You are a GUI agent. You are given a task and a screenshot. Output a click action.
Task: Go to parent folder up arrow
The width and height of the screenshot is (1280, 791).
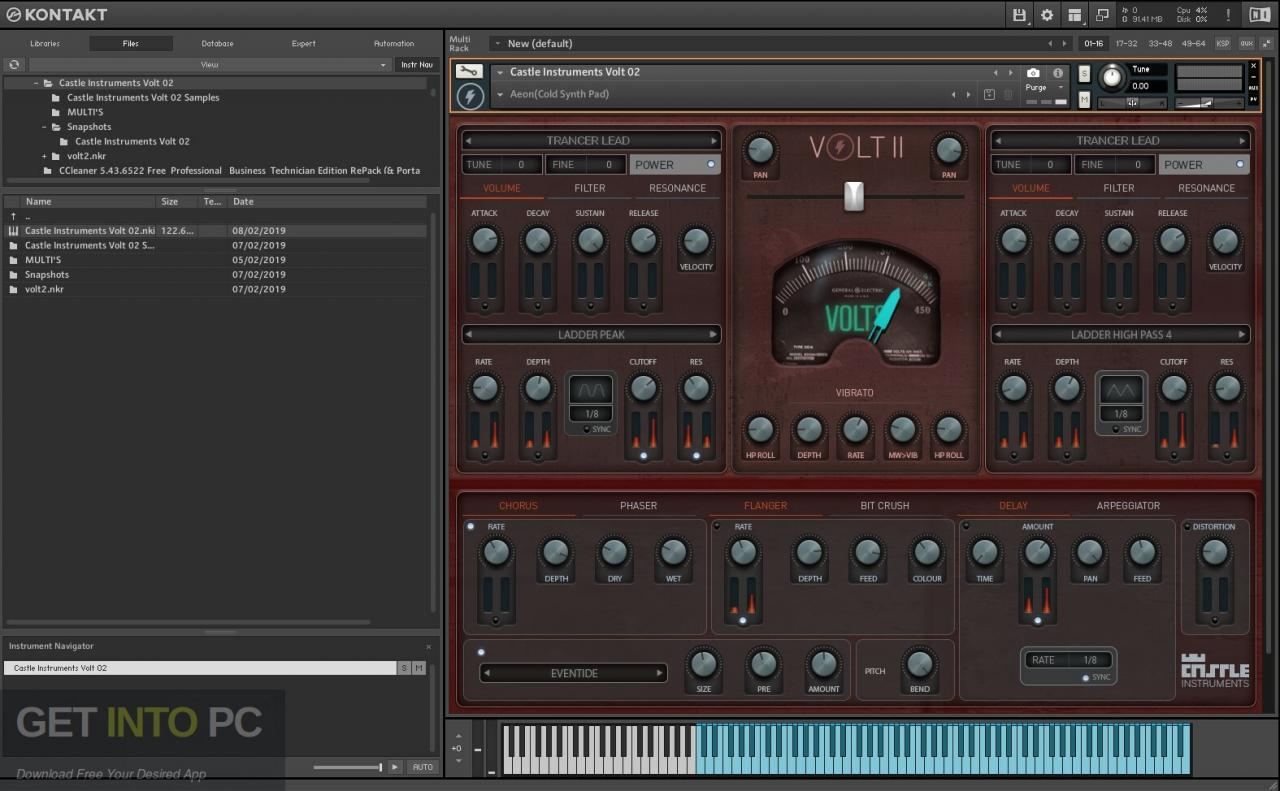click(13, 216)
